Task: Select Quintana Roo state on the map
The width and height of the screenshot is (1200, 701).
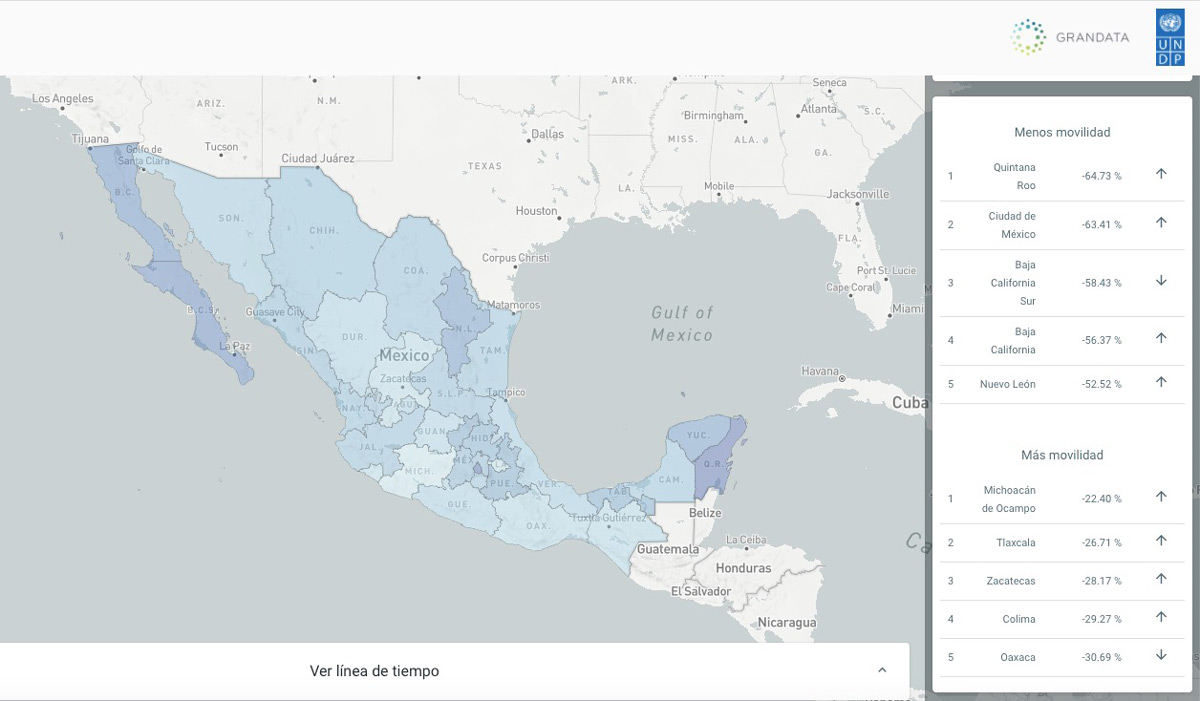Action: click(716, 463)
